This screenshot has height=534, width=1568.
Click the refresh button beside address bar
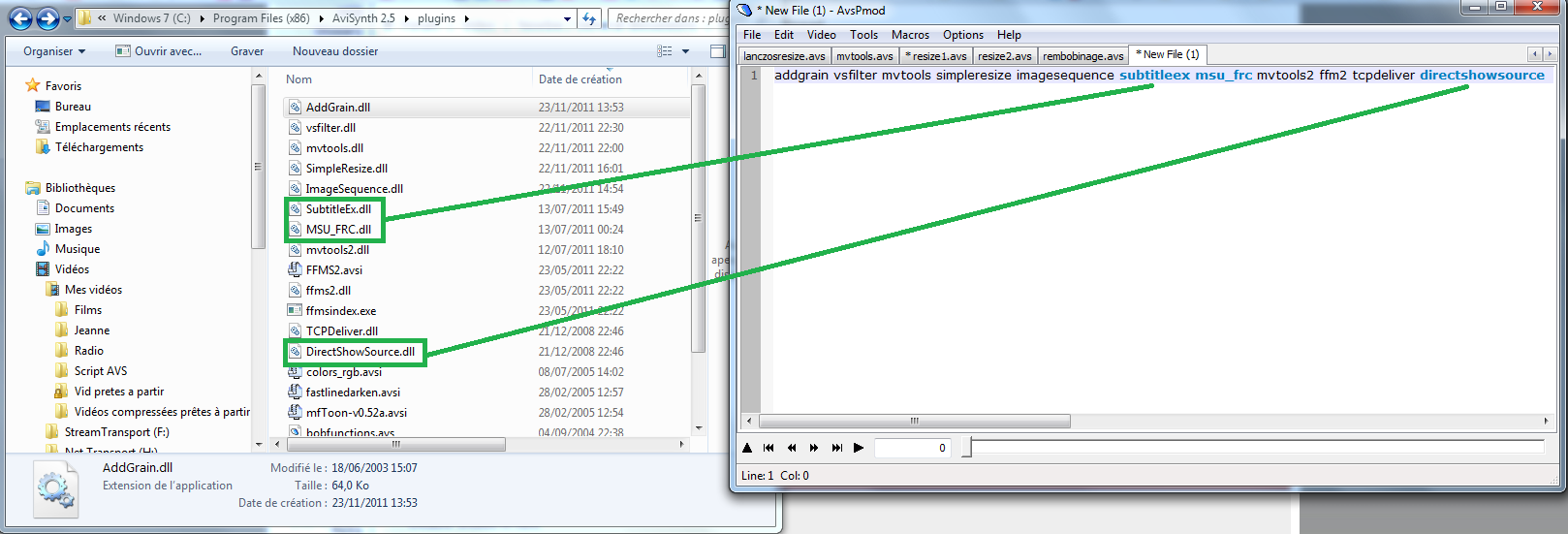click(589, 18)
